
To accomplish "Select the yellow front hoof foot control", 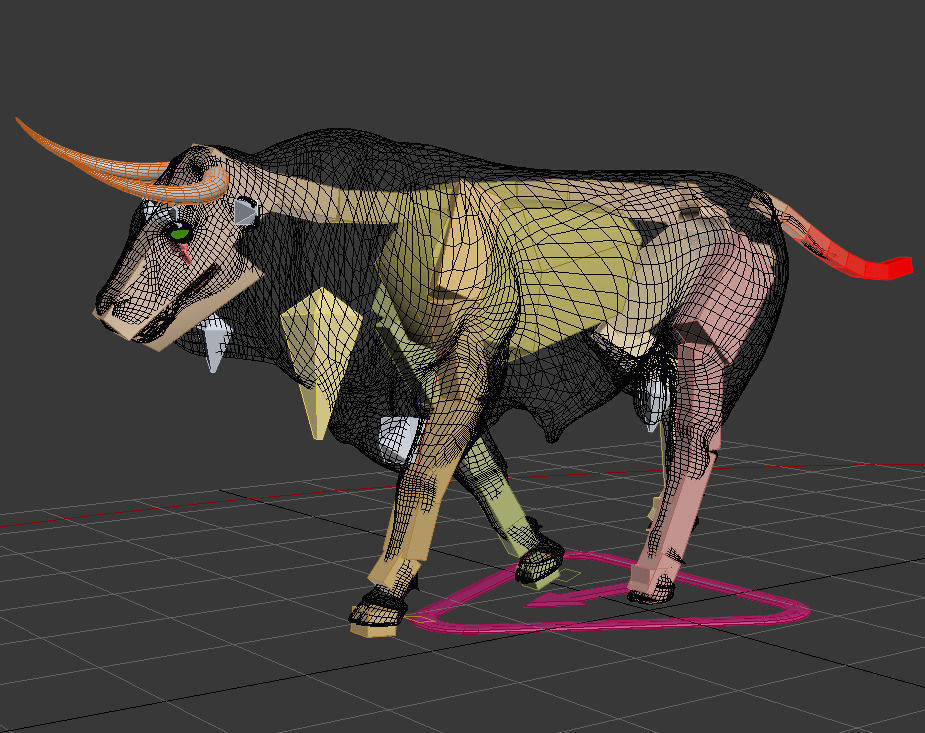I will 373,629.
